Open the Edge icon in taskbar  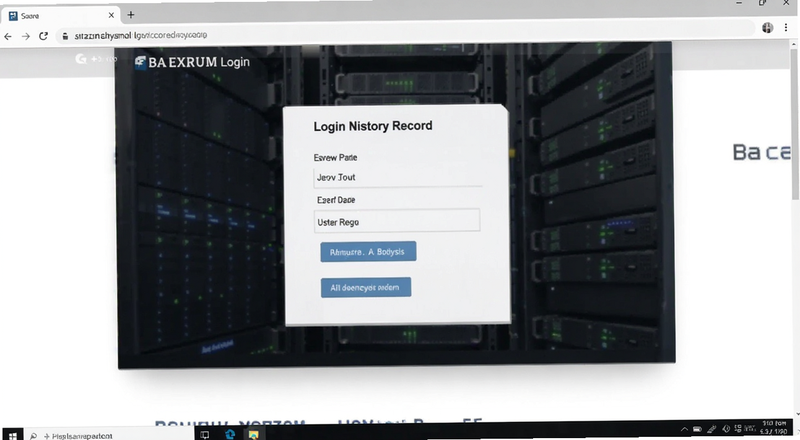(x=230, y=434)
